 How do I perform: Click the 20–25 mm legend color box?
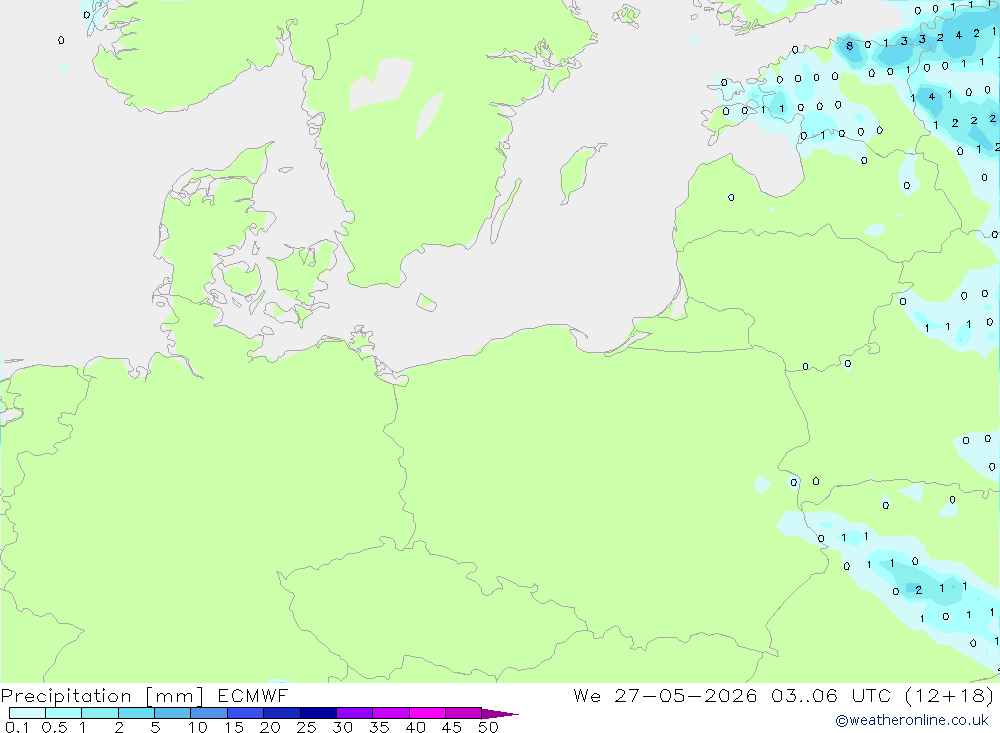(x=282, y=713)
